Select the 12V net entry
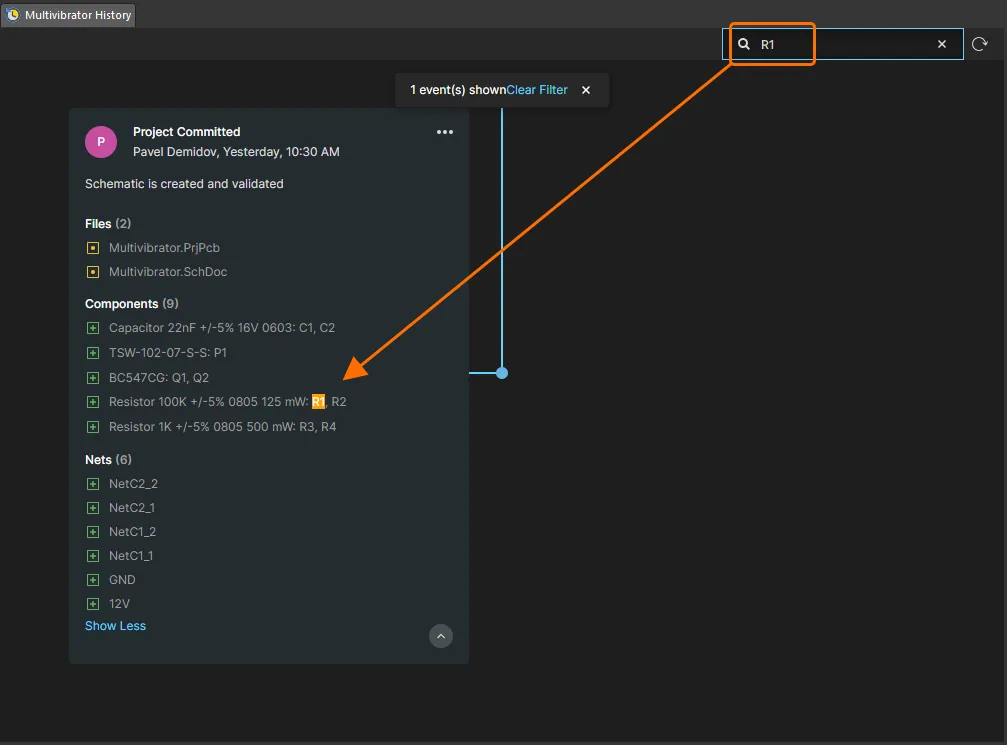1007x745 pixels. (x=119, y=604)
